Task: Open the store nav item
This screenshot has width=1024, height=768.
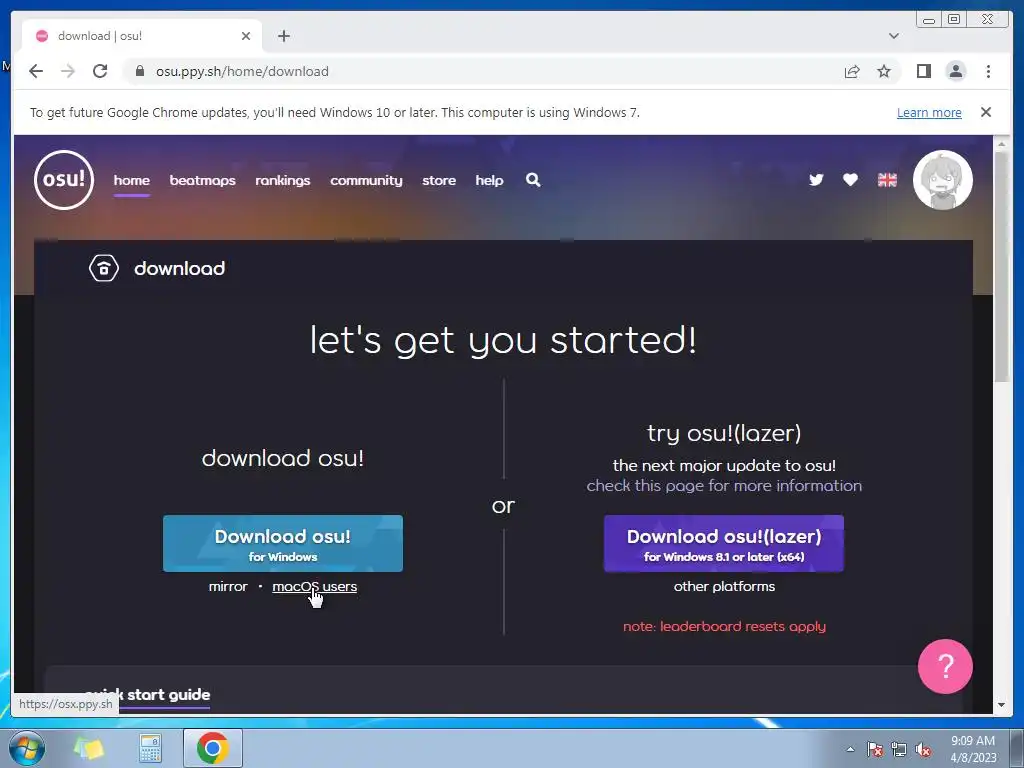Action: click(x=439, y=180)
